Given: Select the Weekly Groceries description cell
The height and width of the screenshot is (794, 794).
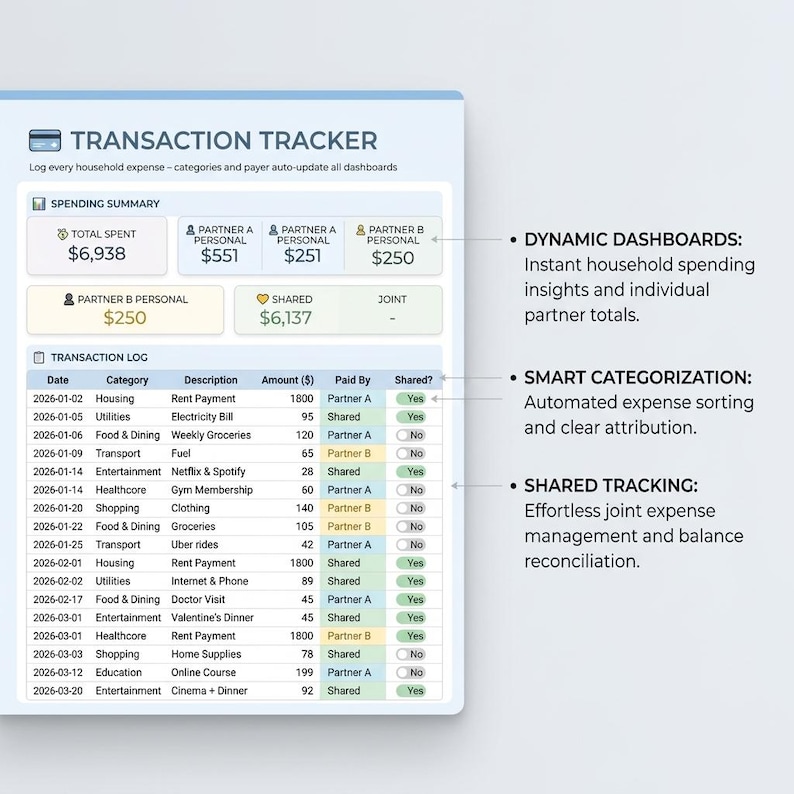Looking at the screenshot, I should pos(211,435).
